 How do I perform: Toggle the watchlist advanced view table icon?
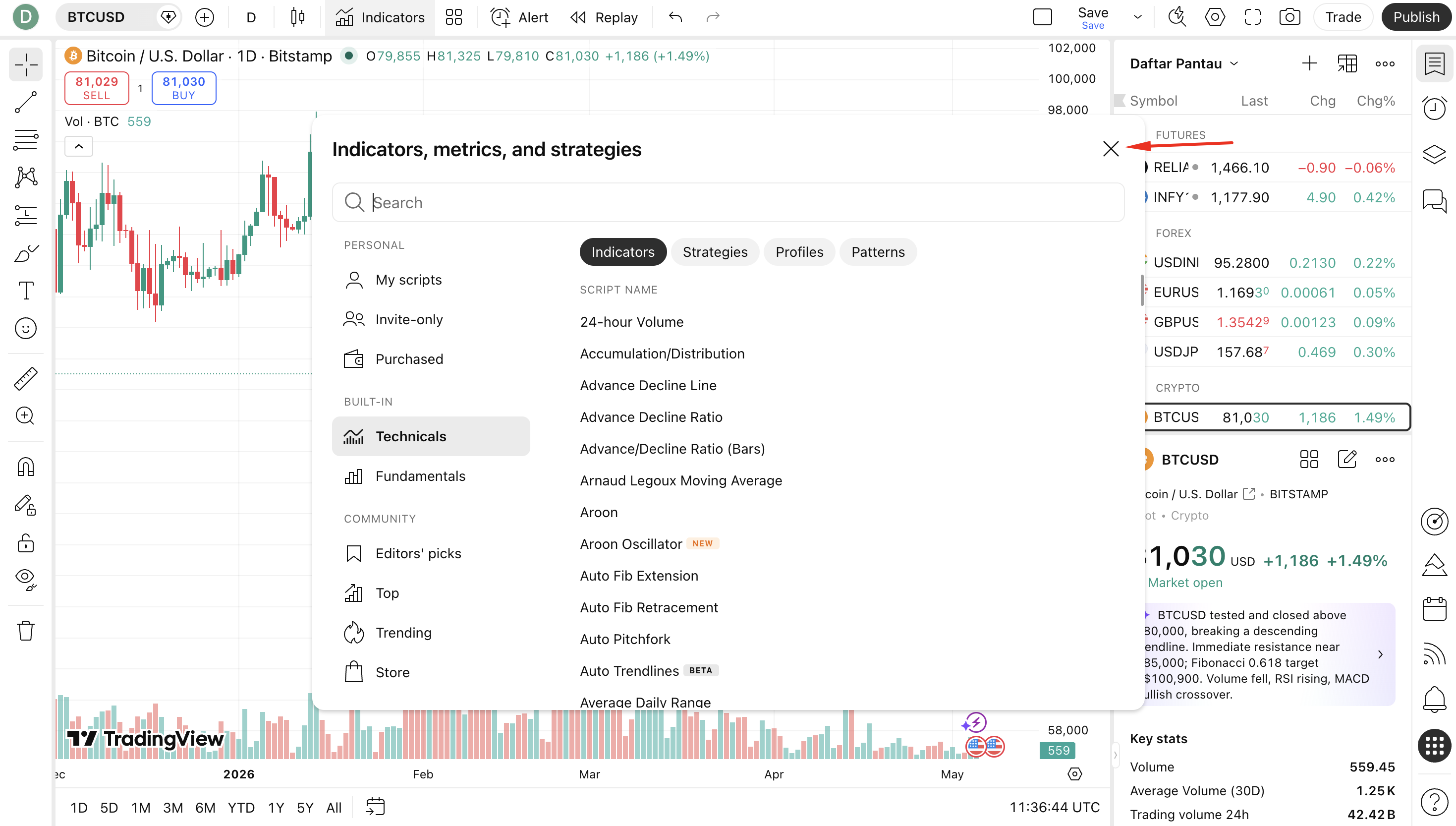point(1347,63)
